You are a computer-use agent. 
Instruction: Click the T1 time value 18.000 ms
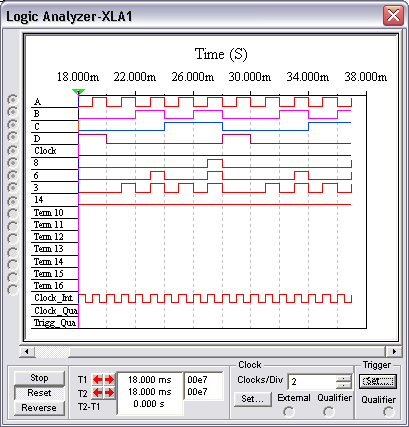click(x=150, y=380)
